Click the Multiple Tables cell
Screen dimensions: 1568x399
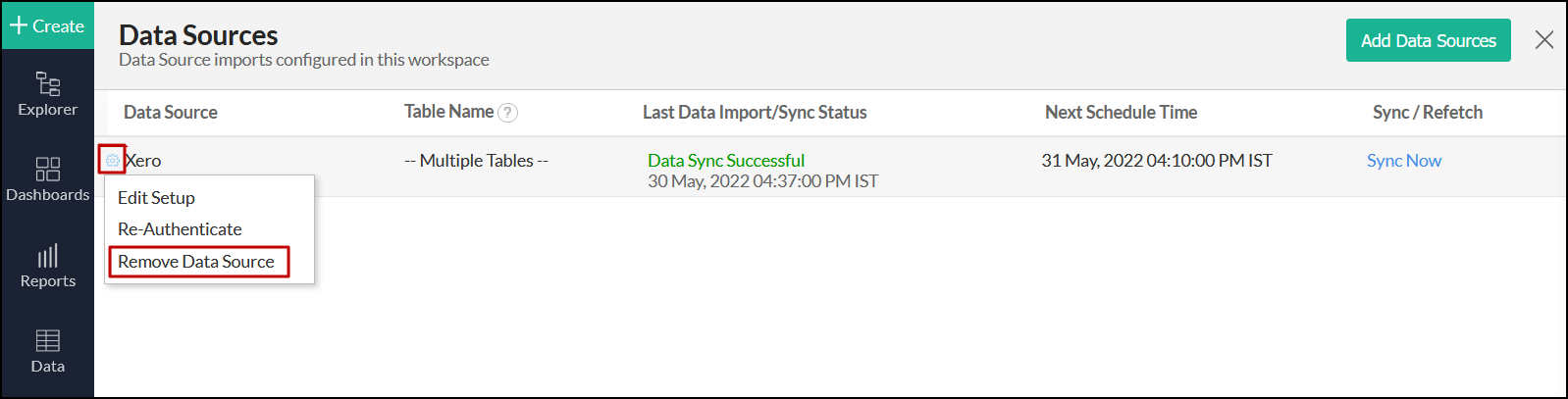point(476,161)
